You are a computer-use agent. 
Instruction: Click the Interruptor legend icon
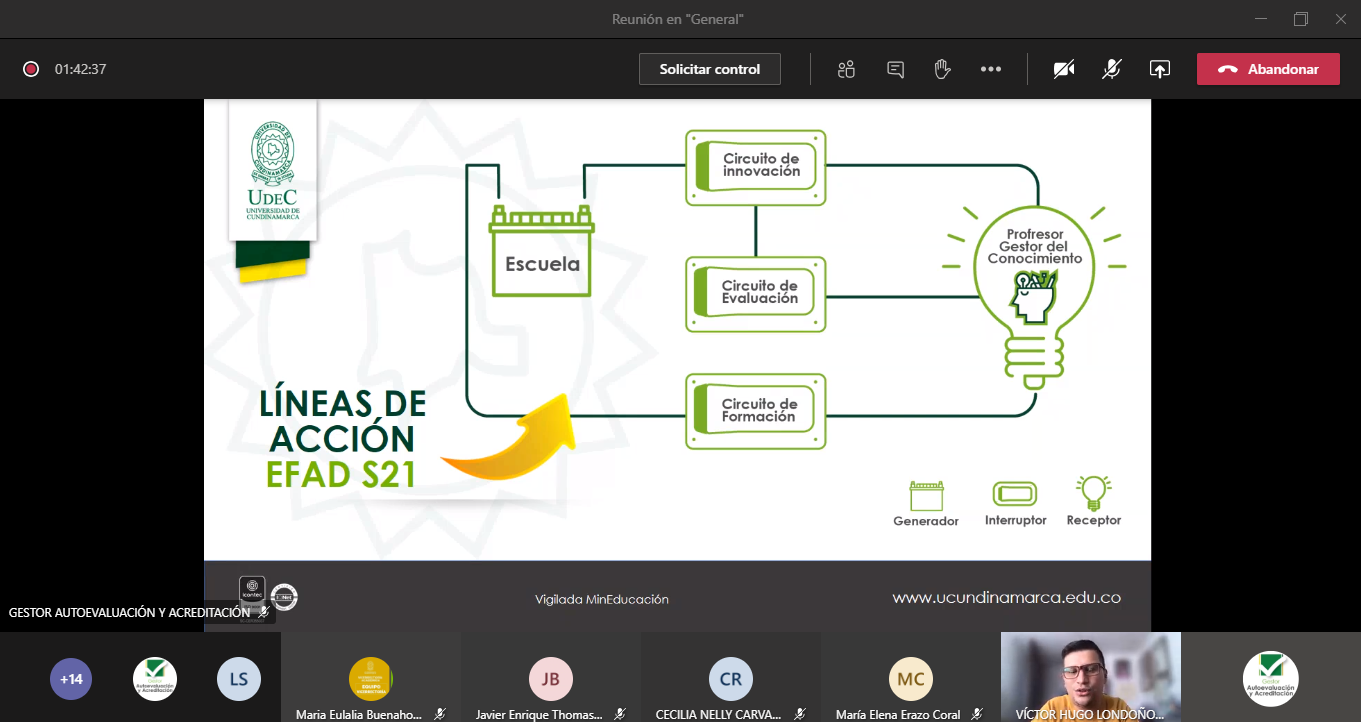pos(1015,494)
